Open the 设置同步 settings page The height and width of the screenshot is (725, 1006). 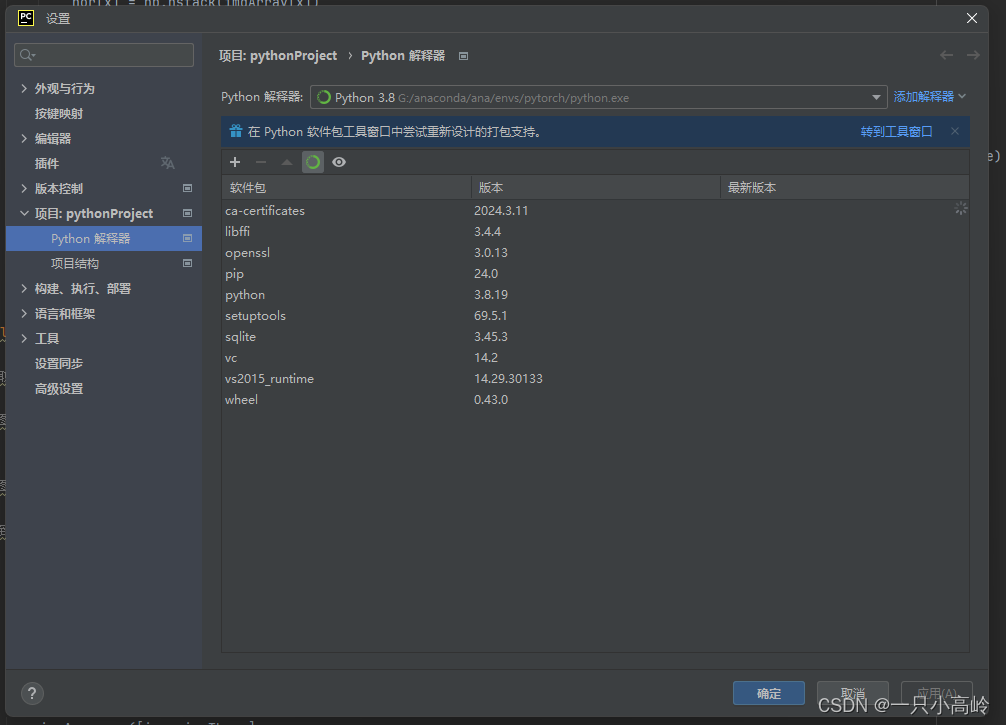point(58,363)
